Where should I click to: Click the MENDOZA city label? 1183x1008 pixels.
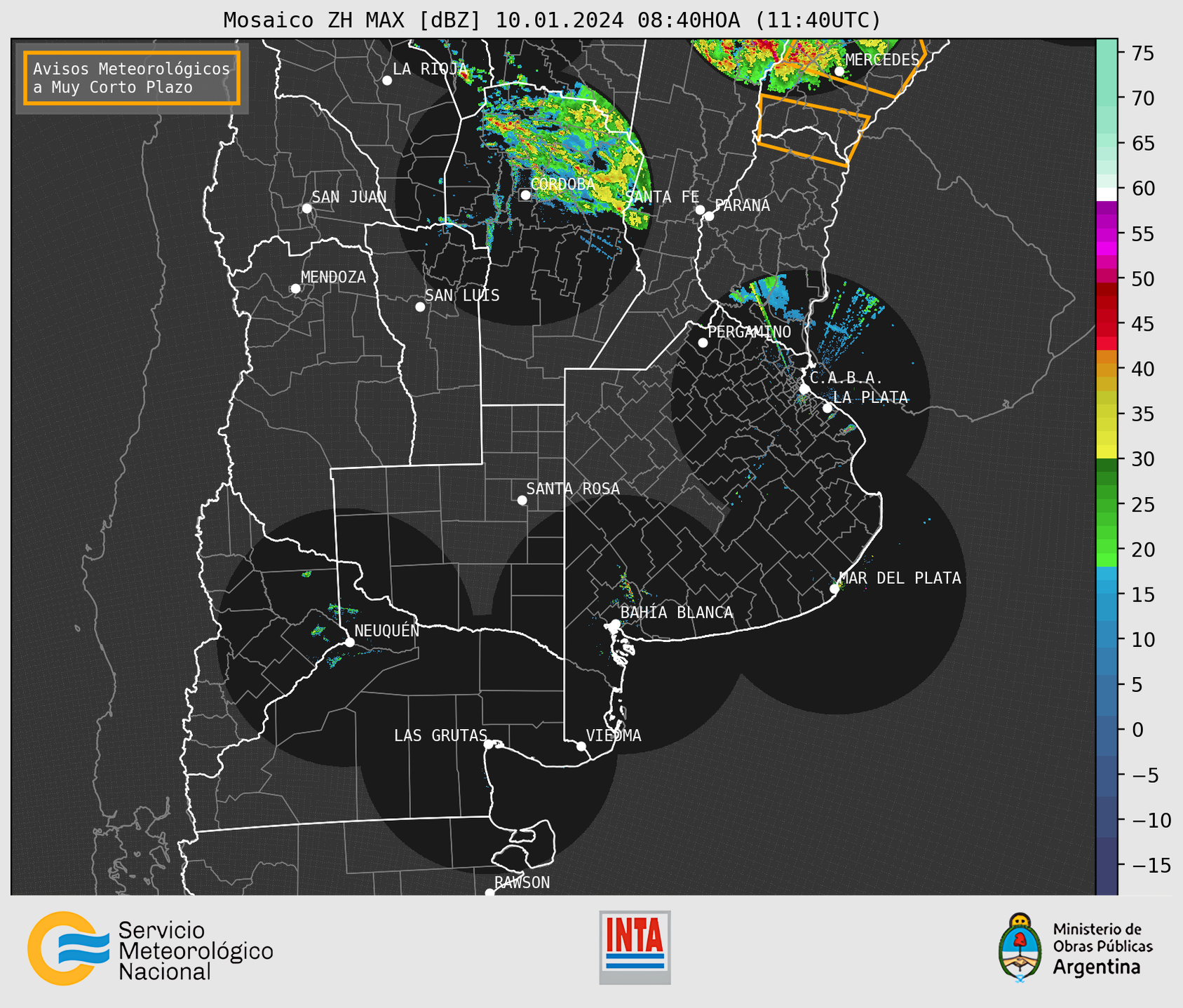point(333,277)
